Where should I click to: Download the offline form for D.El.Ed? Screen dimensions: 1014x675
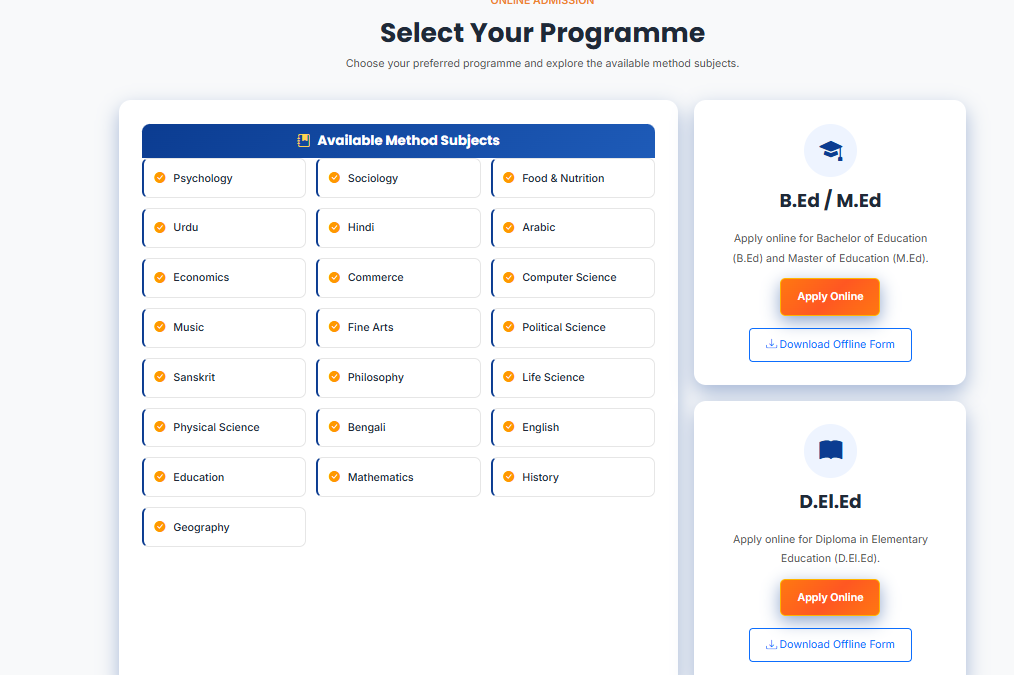tap(830, 645)
